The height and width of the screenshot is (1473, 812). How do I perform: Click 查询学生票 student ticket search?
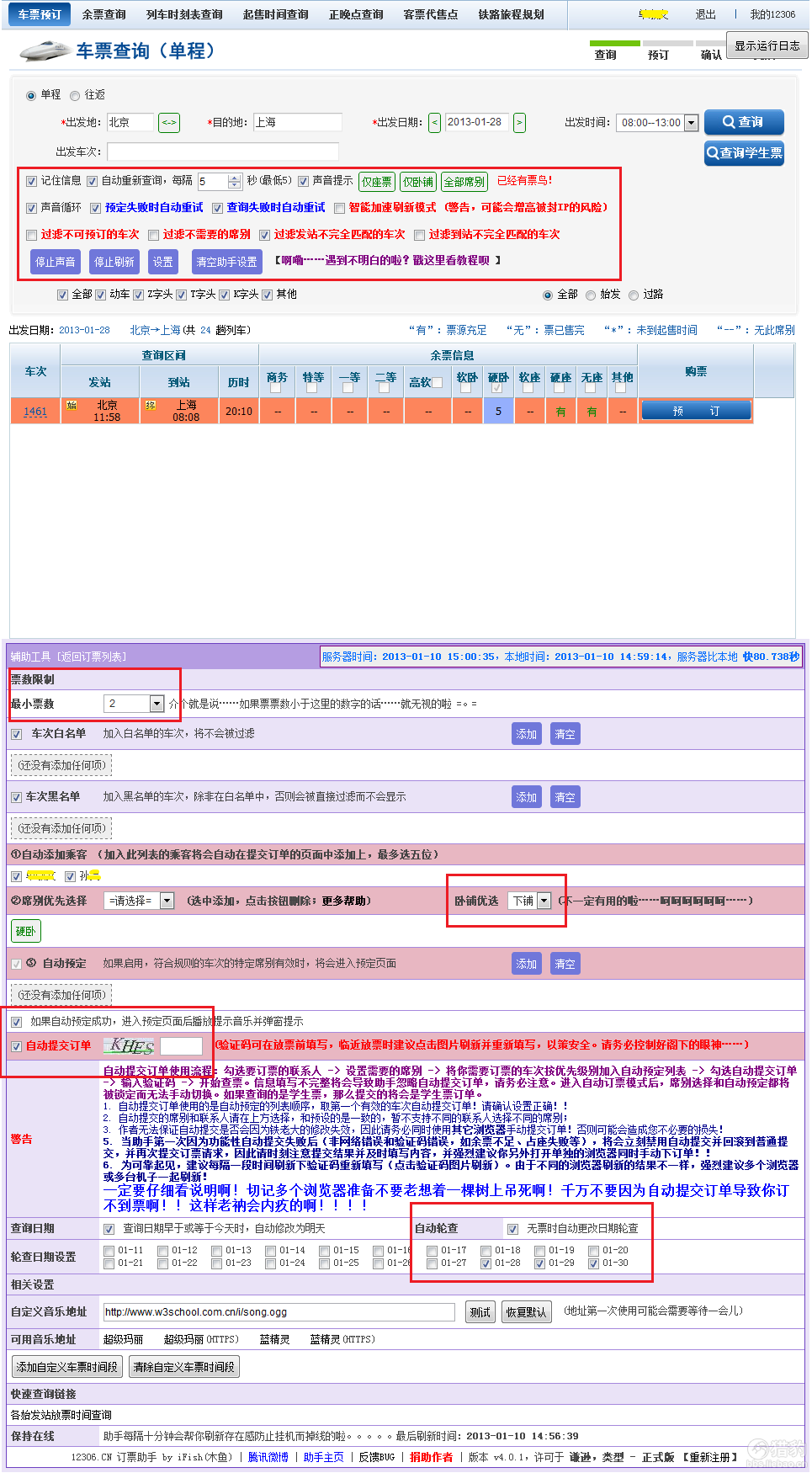click(744, 153)
